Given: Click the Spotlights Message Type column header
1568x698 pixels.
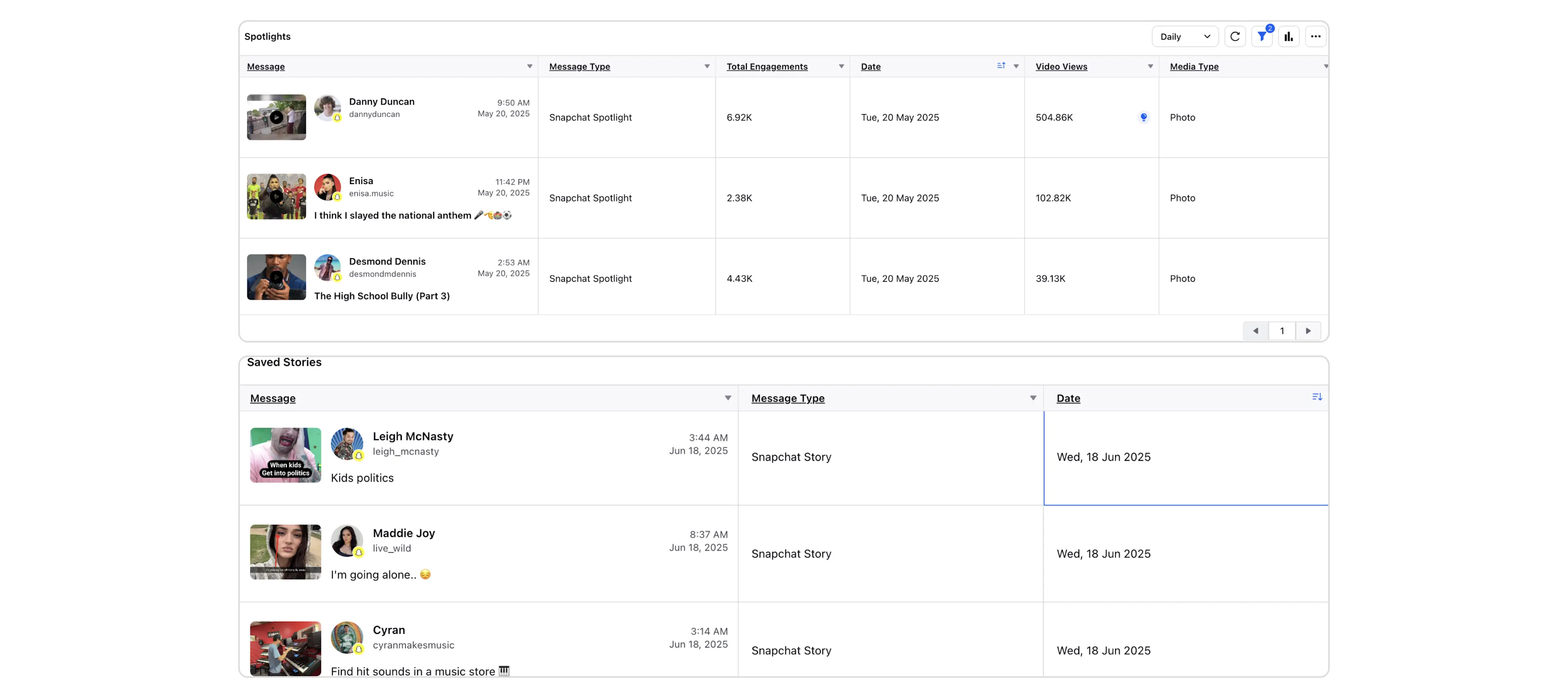Looking at the screenshot, I should tap(579, 67).
